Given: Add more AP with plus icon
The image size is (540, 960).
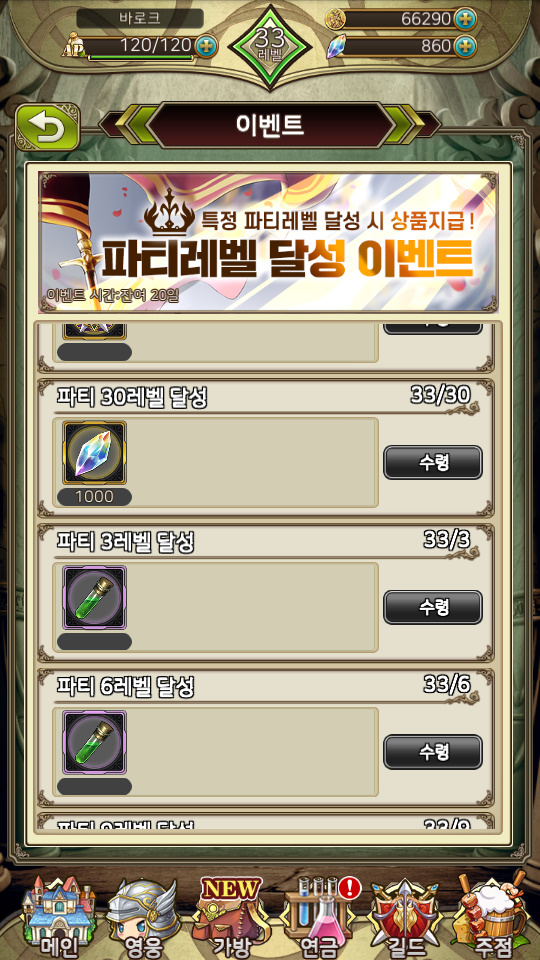Looking at the screenshot, I should pos(206,47).
